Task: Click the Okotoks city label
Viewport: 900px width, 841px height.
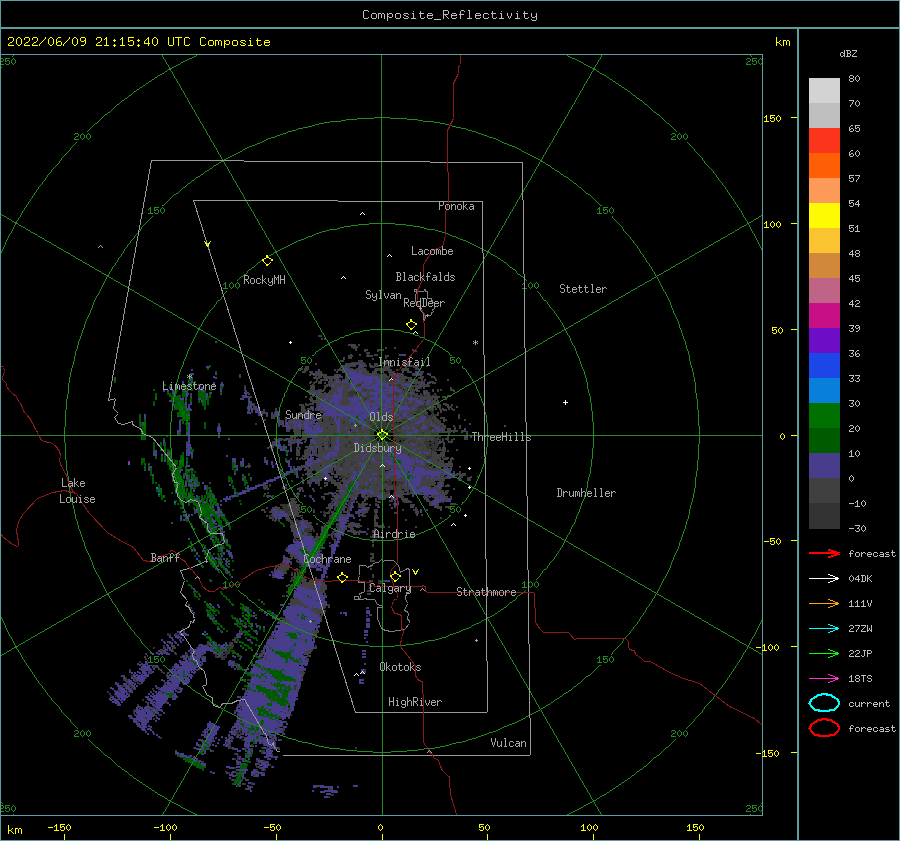Action: pos(401,667)
